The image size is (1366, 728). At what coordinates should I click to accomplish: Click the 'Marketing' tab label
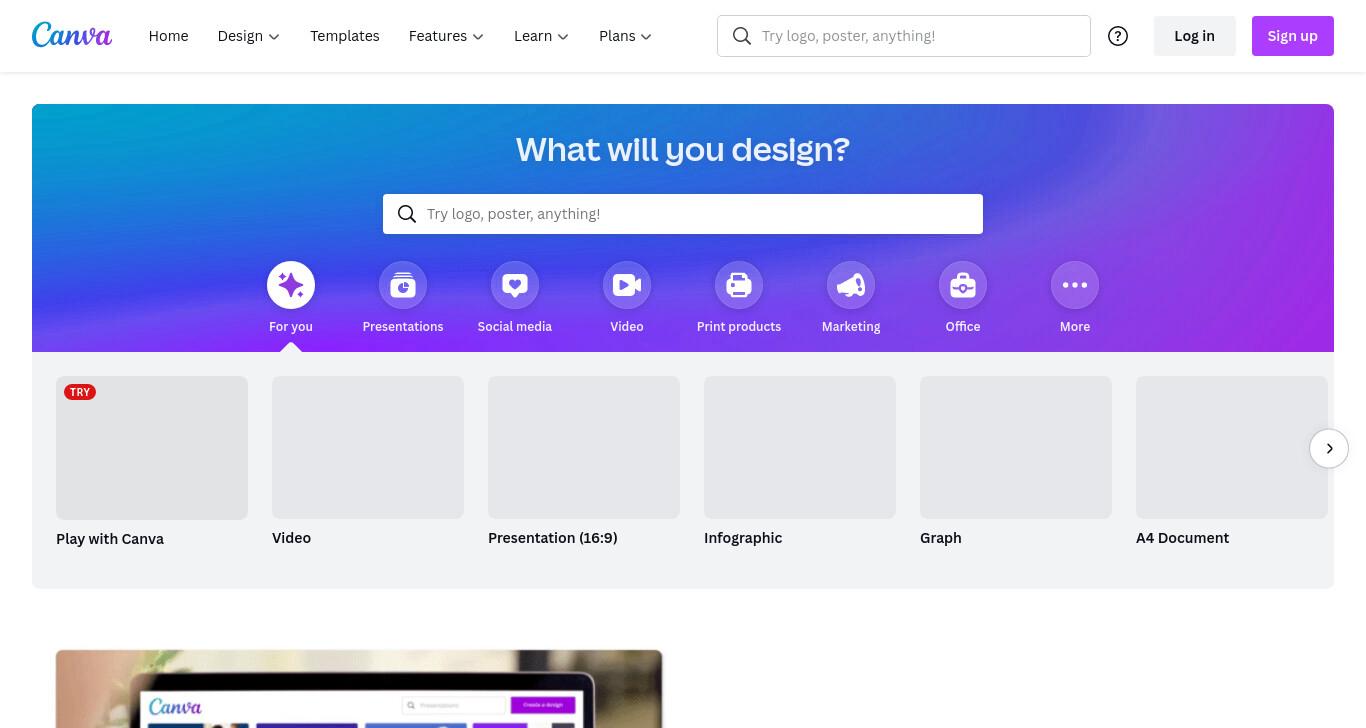click(x=851, y=327)
